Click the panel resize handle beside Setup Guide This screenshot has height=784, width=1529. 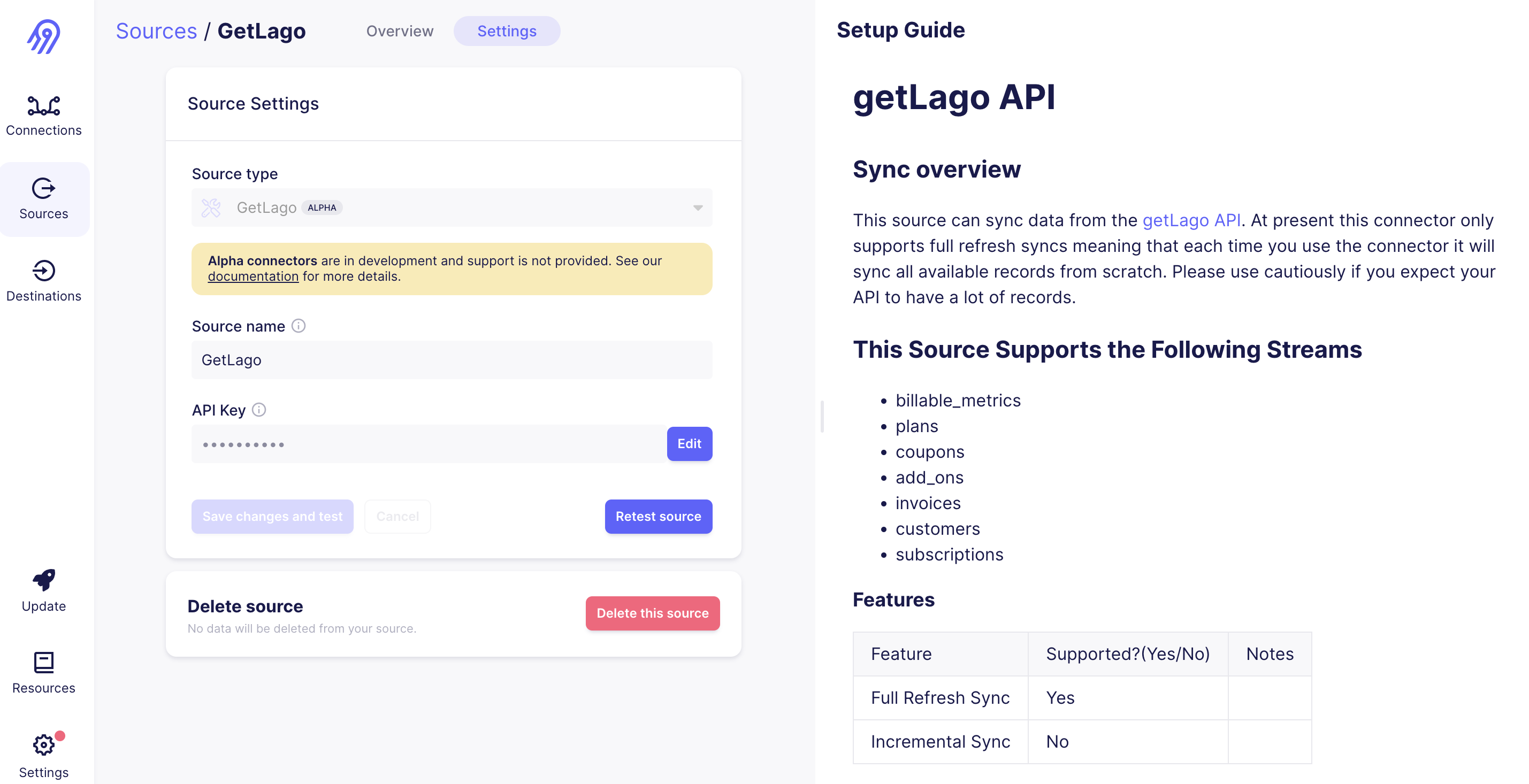coord(822,417)
